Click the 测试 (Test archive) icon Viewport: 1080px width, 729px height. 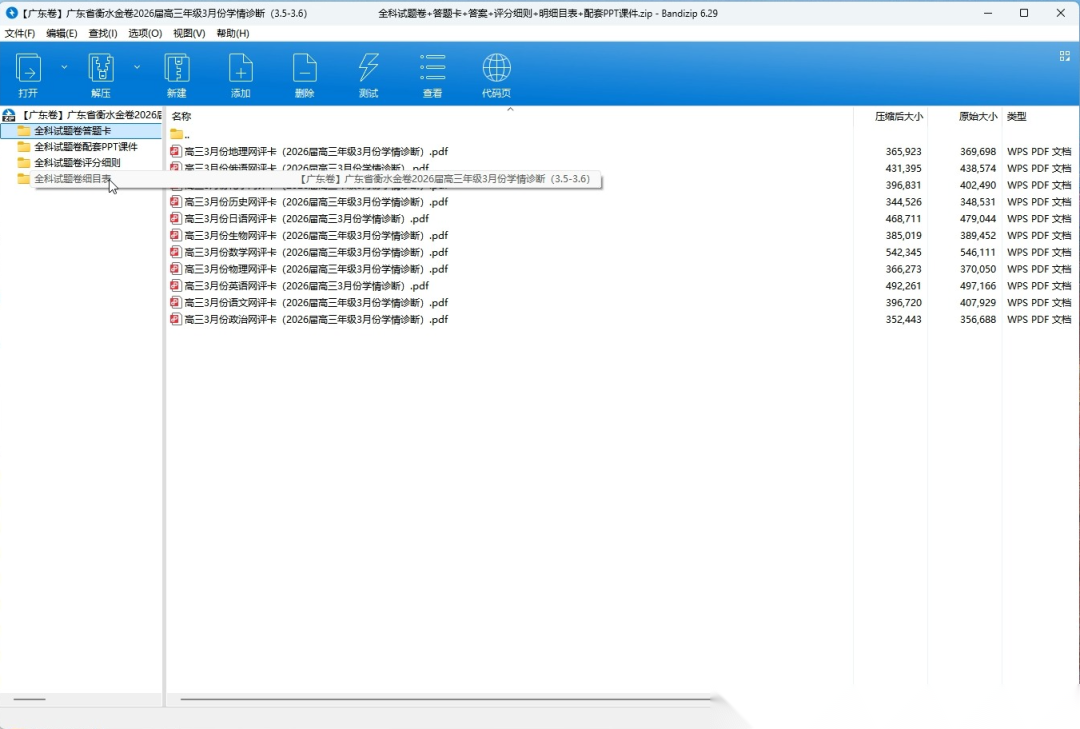pos(368,69)
